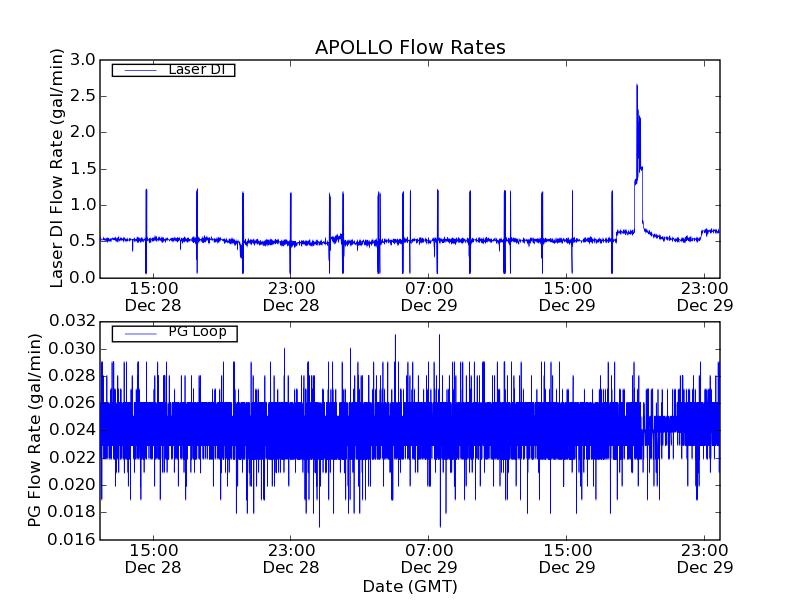Click the 0.028 tick label on PG axis

point(72,376)
